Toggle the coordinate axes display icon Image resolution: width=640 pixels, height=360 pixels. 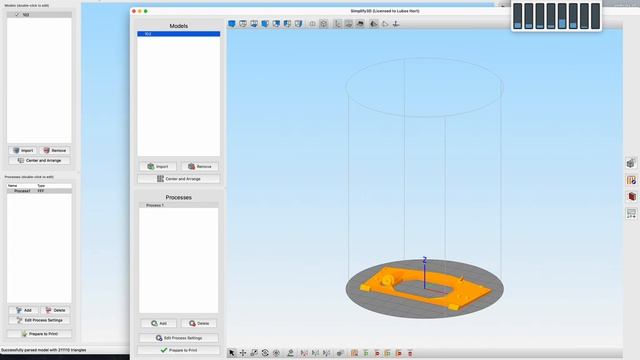(x=338, y=24)
